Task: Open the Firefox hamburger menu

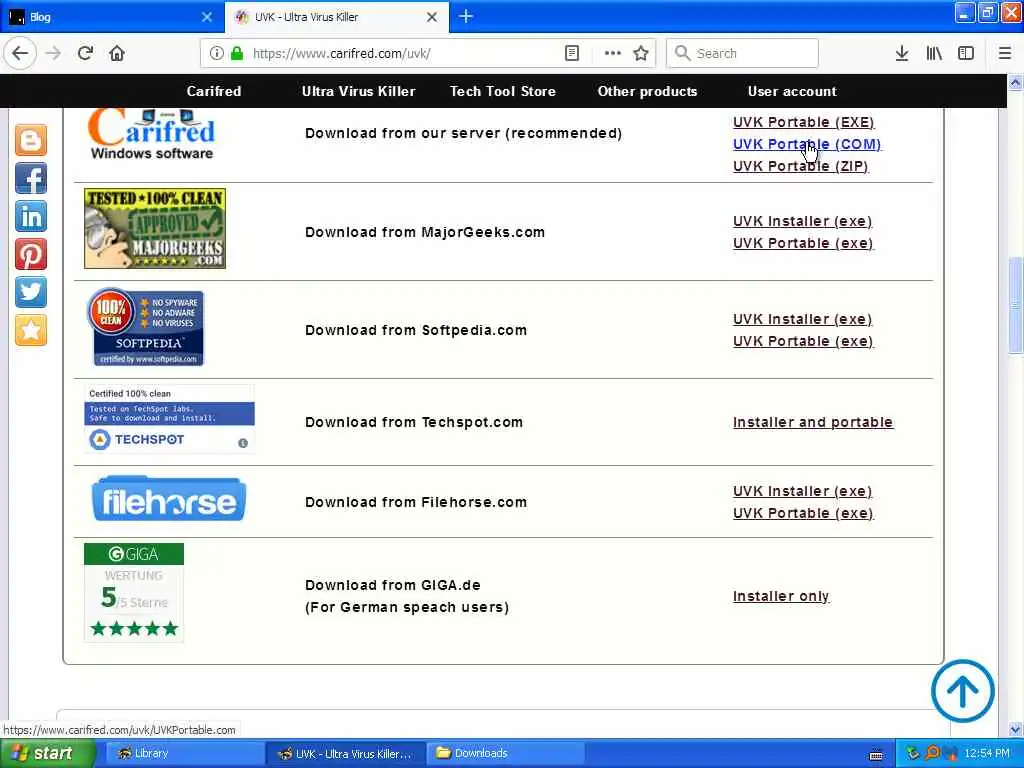Action: [x=1005, y=54]
